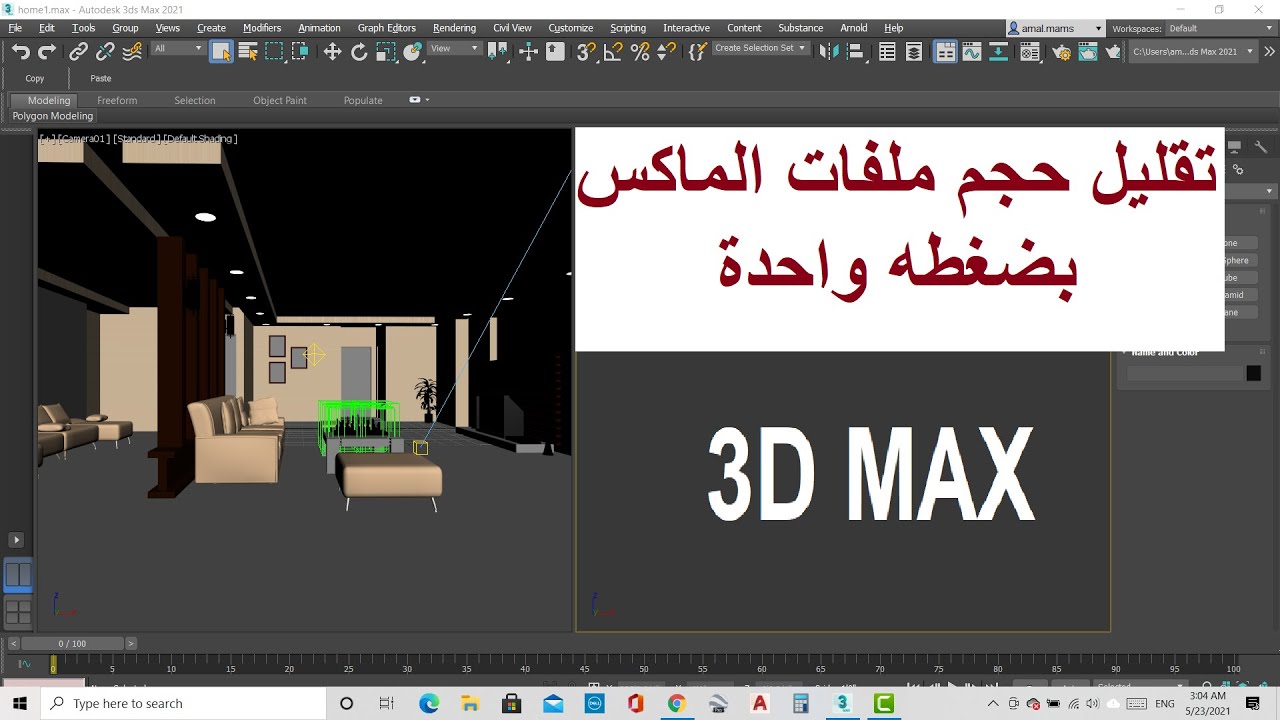
Task: Click the Select and Place tool
Action: pos(413,52)
